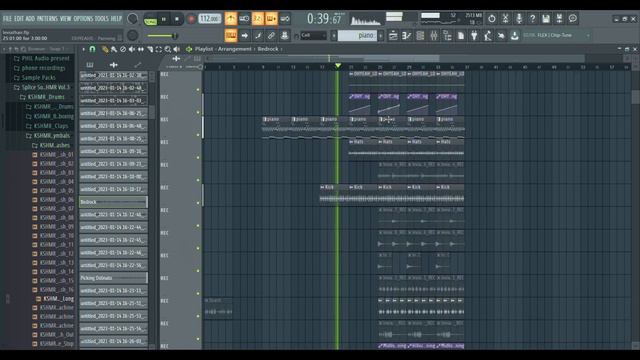Select the zoom magnifier tool in Playlist
640x360 pixels.
[168, 49]
